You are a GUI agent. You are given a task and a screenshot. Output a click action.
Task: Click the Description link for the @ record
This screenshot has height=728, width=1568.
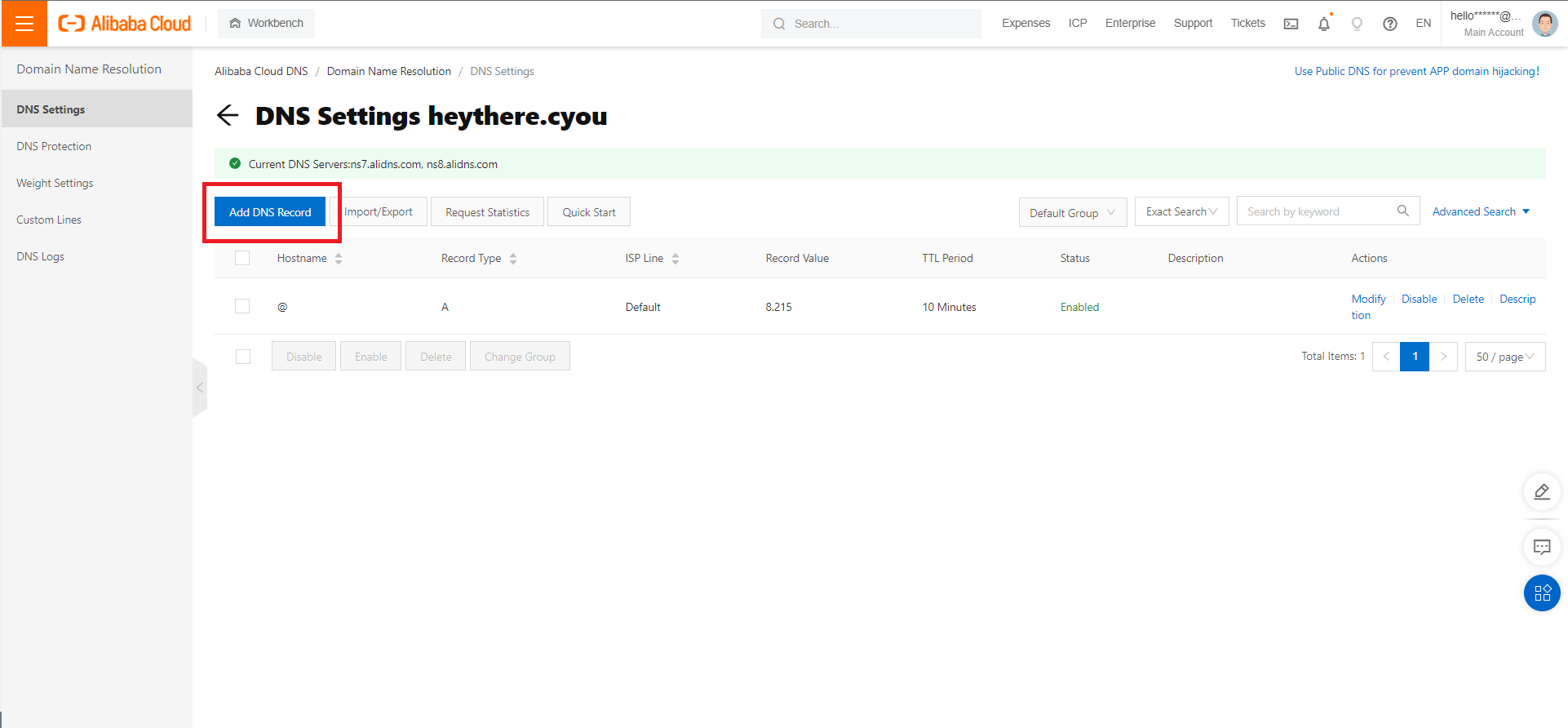[x=1517, y=299]
